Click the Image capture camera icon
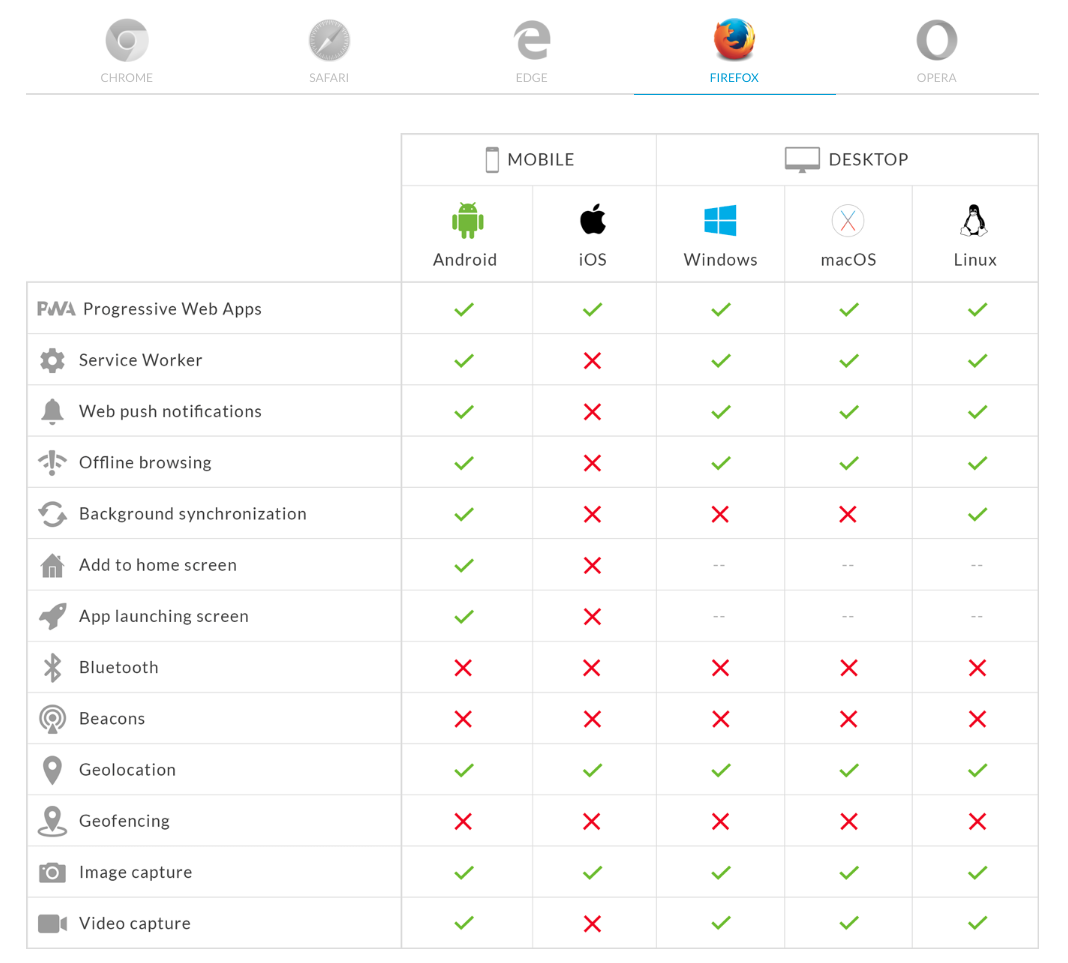Image resolution: width=1068 pixels, height=963 pixels. 52,872
